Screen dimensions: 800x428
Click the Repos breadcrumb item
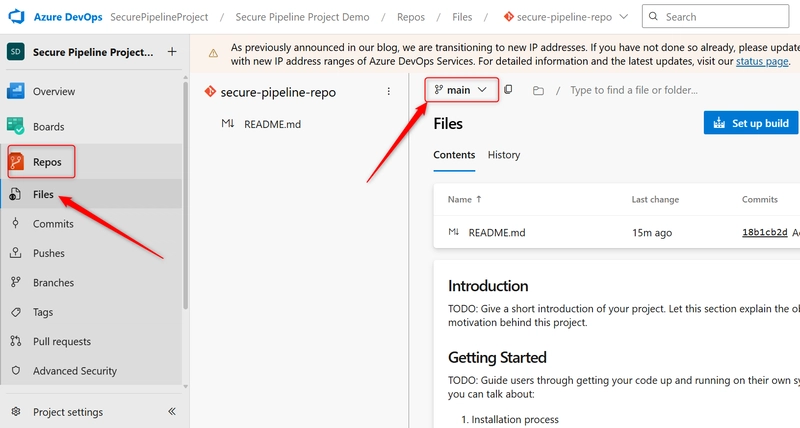(411, 17)
